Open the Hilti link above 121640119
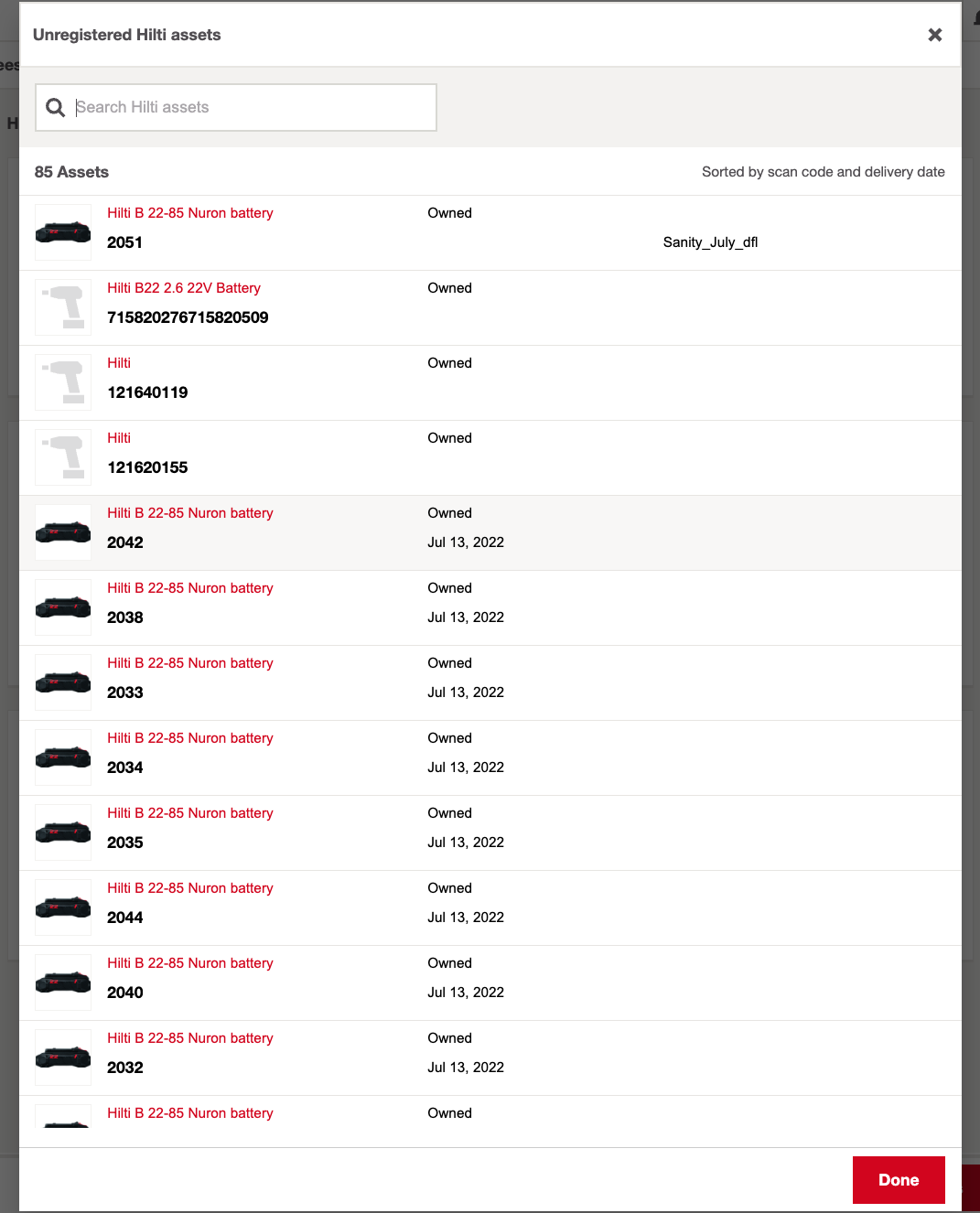The width and height of the screenshot is (980, 1213). [119, 363]
